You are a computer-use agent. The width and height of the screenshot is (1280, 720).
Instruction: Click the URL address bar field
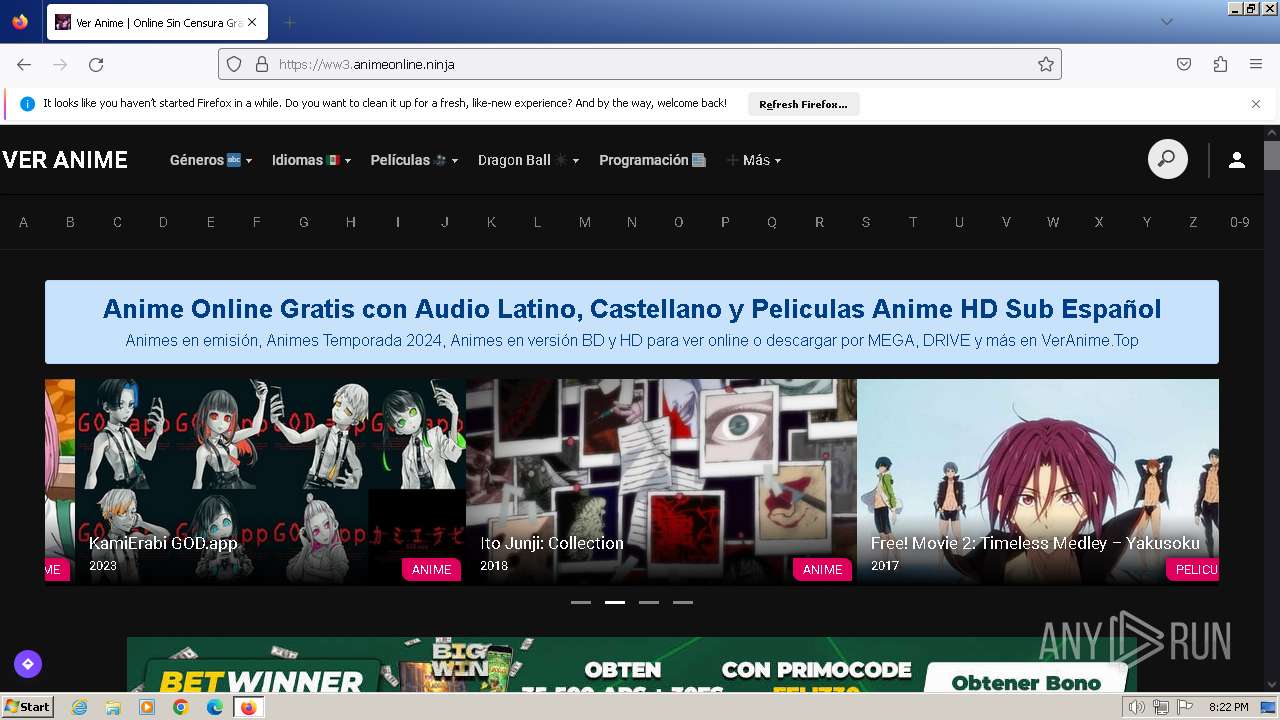point(640,64)
